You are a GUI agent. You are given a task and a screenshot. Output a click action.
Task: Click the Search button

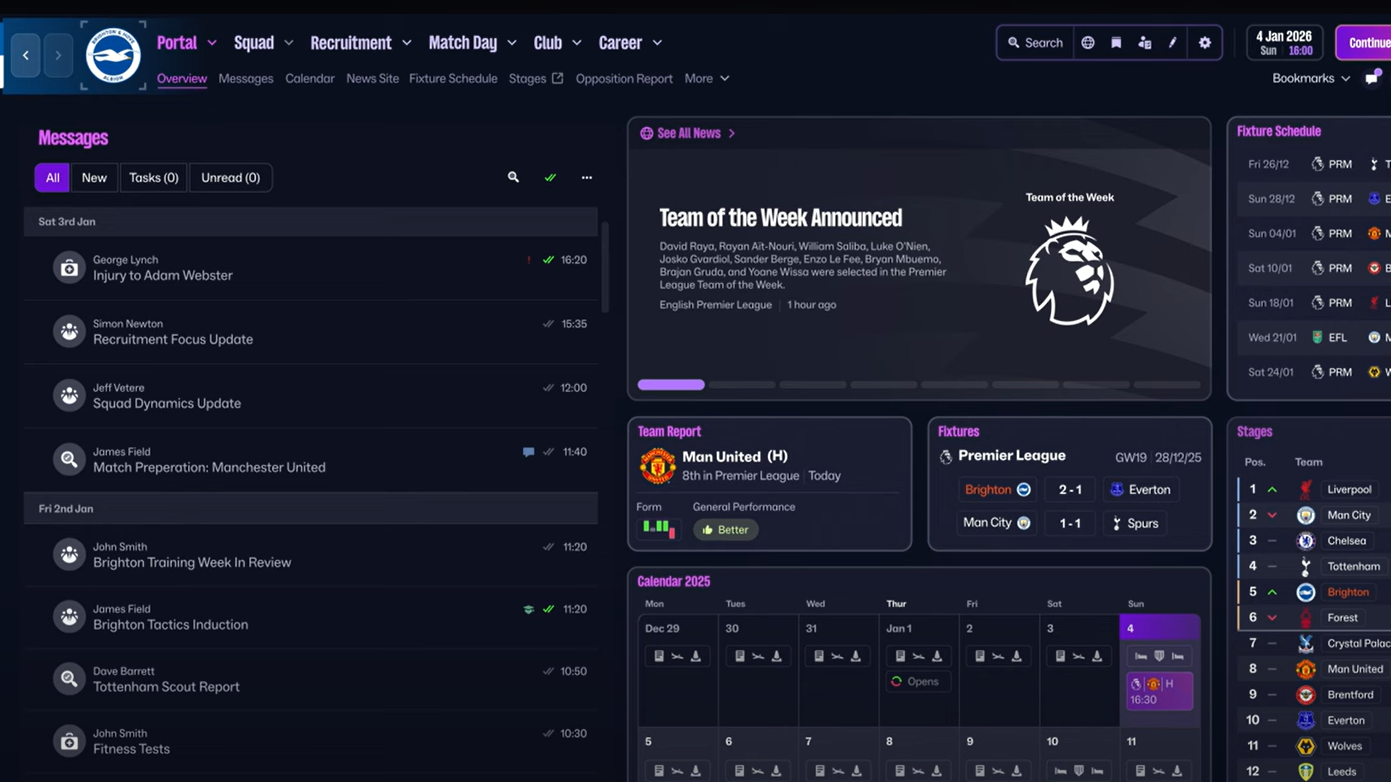pyautogui.click(x=1035, y=43)
